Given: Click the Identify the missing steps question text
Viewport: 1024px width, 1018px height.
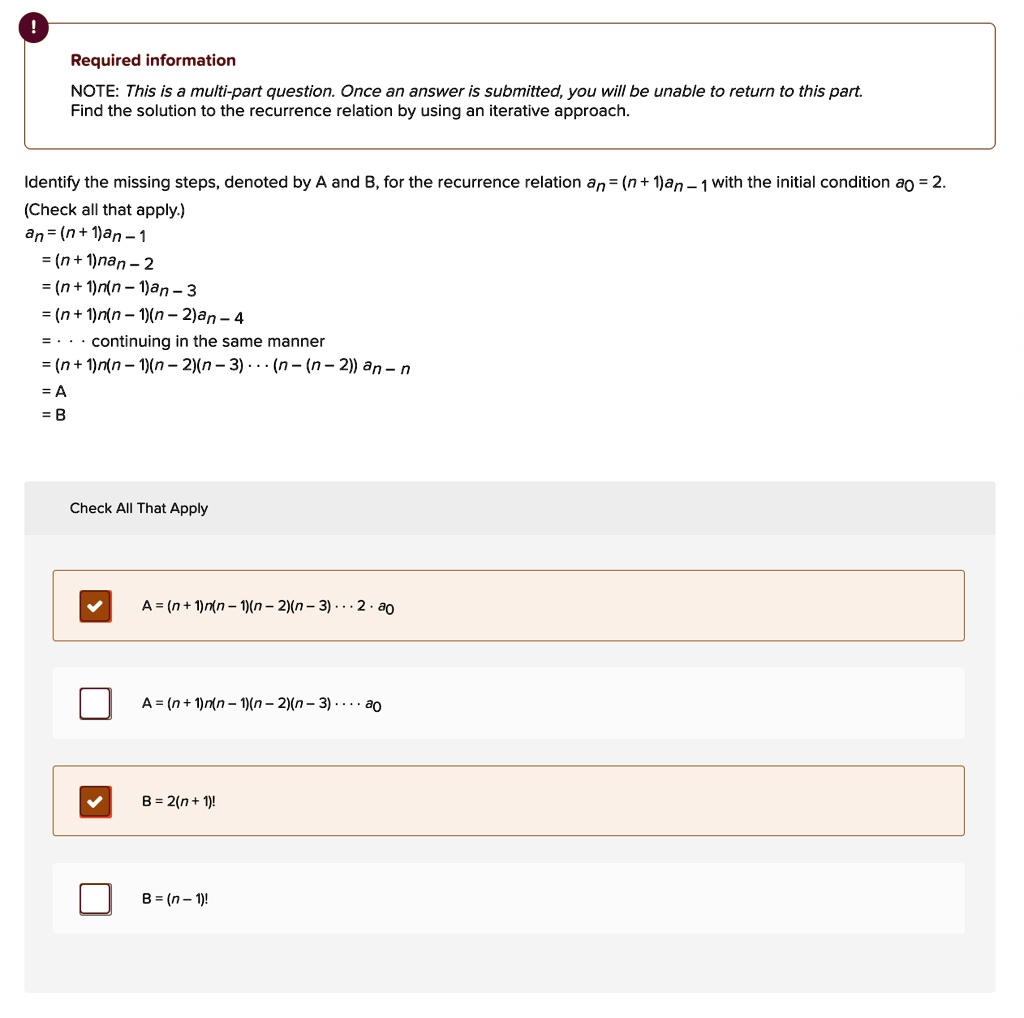Looking at the screenshot, I should pyautogui.click(x=485, y=183).
